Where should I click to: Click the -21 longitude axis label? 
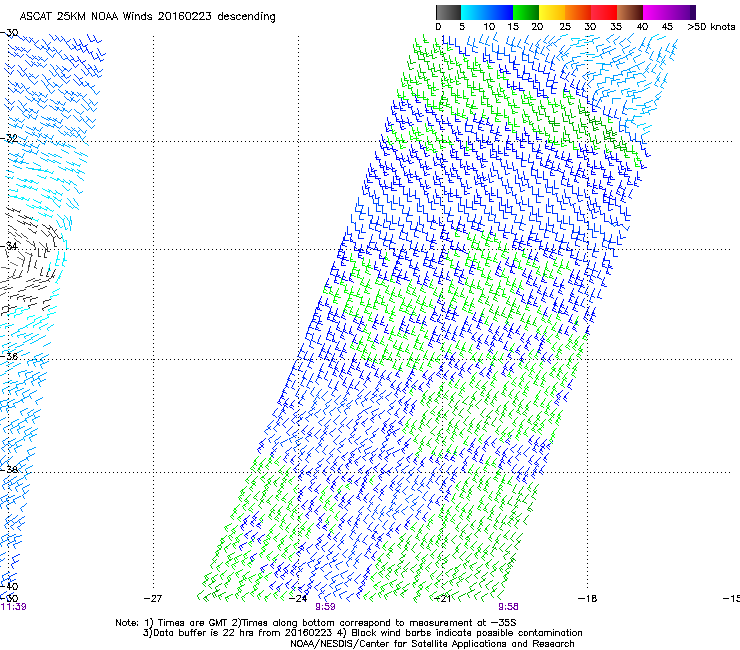442,599
